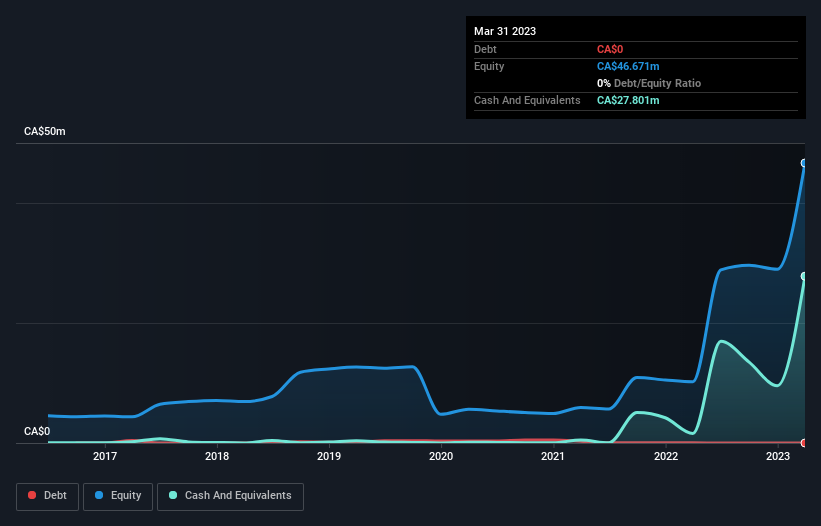Click the Mar 31 2023 tooltip date
Image resolution: width=821 pixels, height=526 pixels.
click(505, 31)
